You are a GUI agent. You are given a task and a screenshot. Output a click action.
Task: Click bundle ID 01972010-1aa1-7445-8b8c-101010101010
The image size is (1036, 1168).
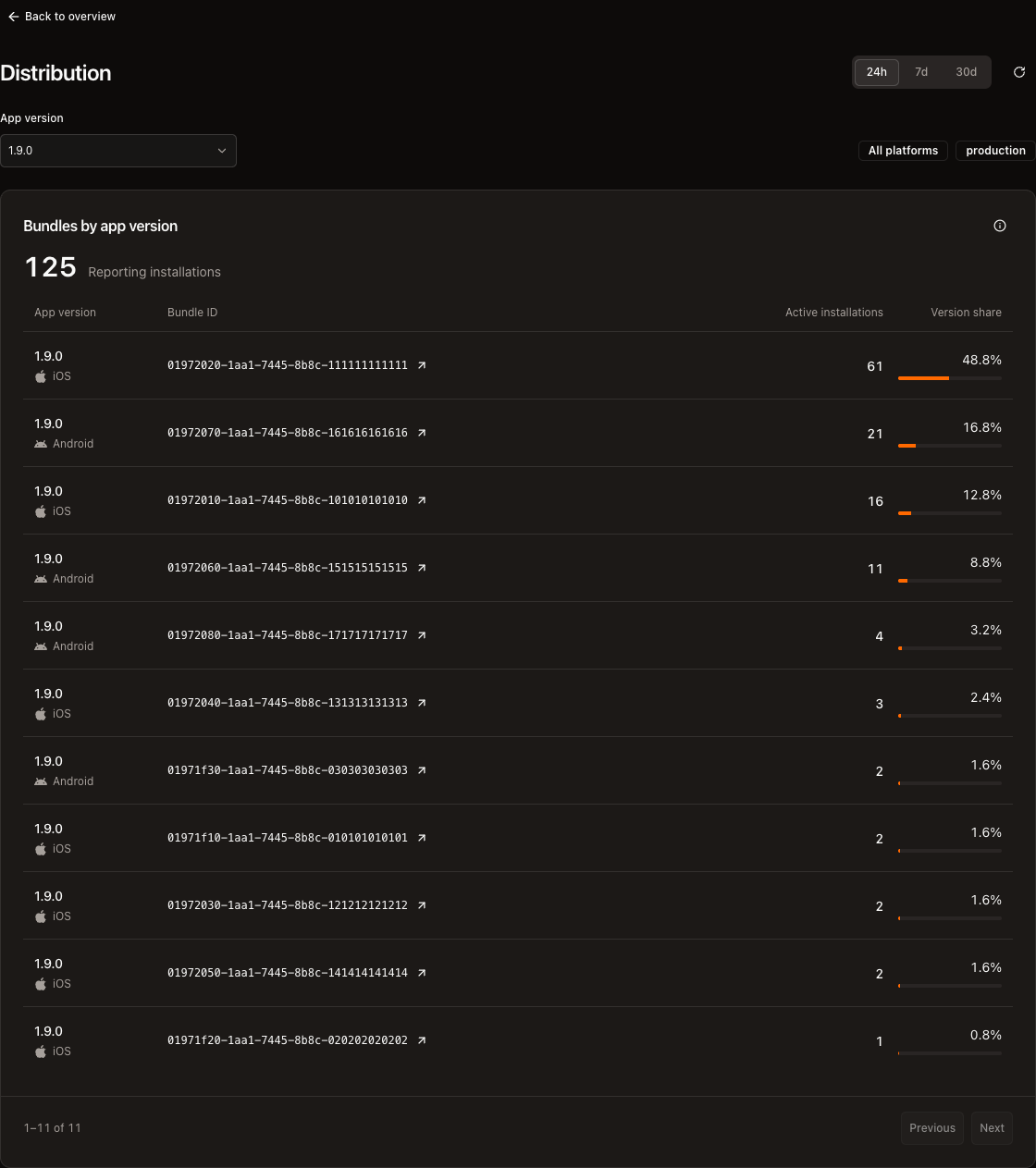288,500
